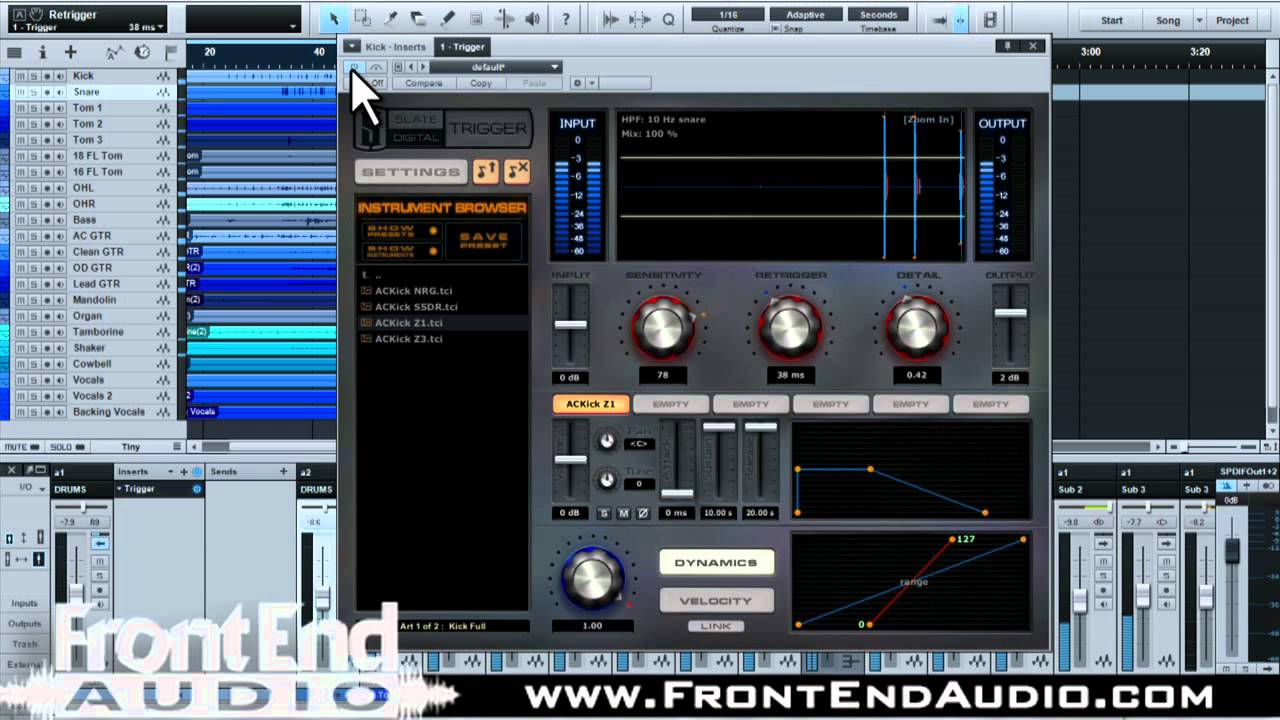Screen dimensions: 1280x720
Task: Toggle monitor on Bass track
Action: 60,220
